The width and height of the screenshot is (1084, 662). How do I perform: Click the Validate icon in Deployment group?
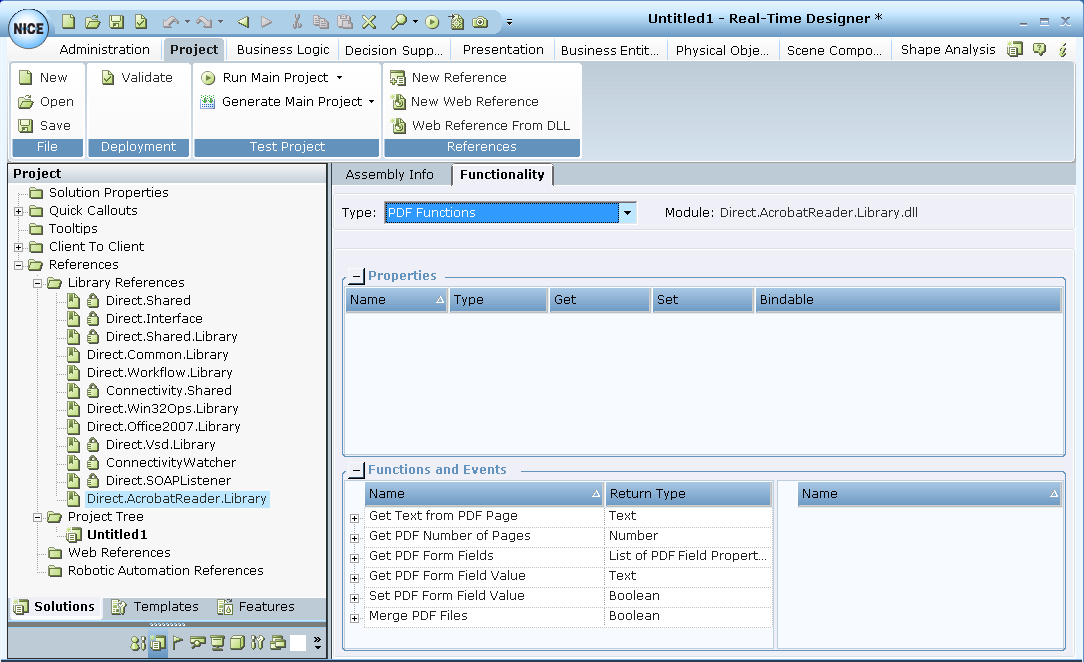[x=108, y=78]
